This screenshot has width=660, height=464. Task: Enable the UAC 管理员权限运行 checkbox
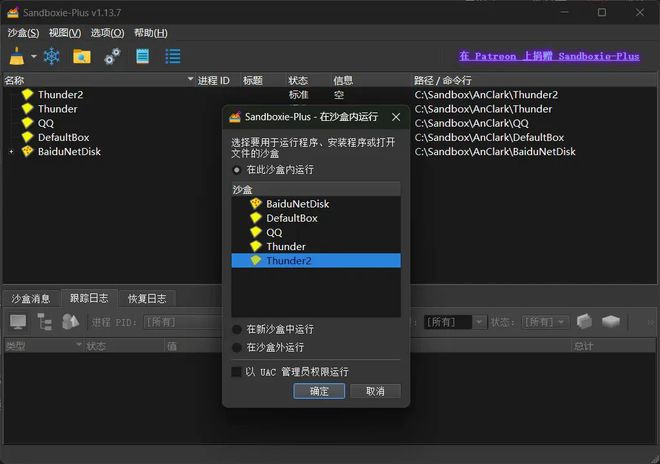(x=237, y=372)
